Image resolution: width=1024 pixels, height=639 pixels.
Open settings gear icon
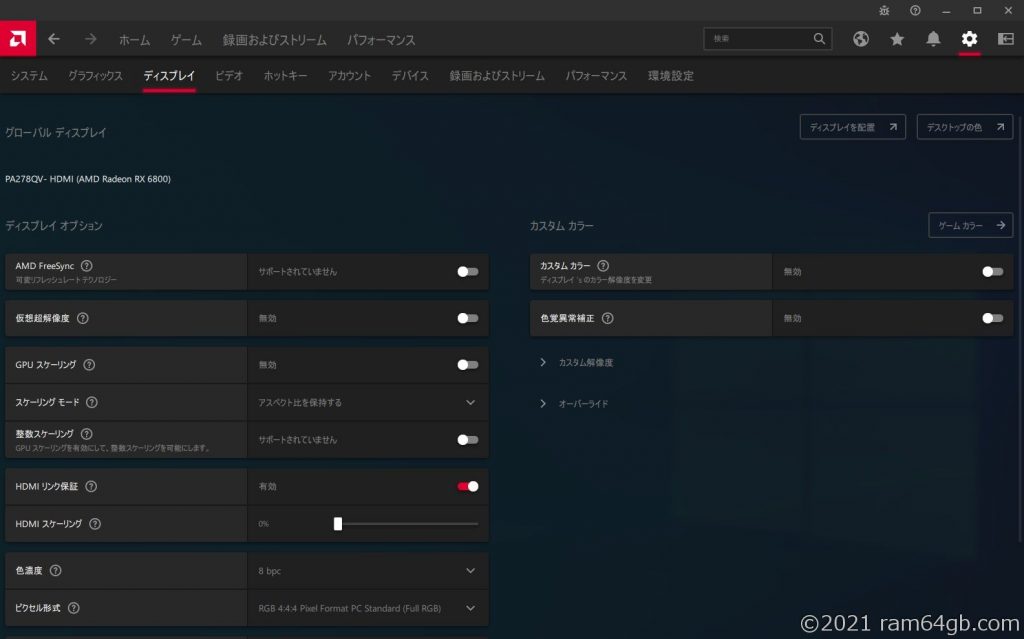969,39
